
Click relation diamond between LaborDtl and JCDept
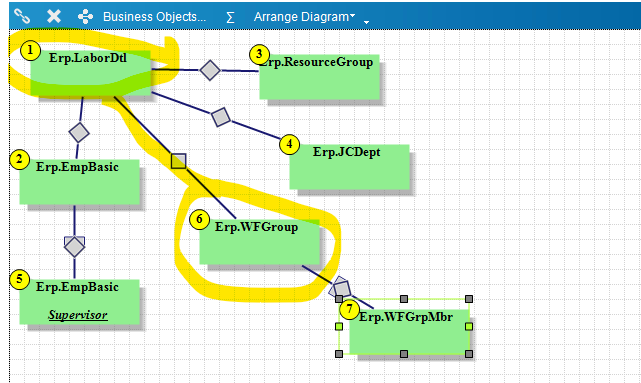pos(221,117)
